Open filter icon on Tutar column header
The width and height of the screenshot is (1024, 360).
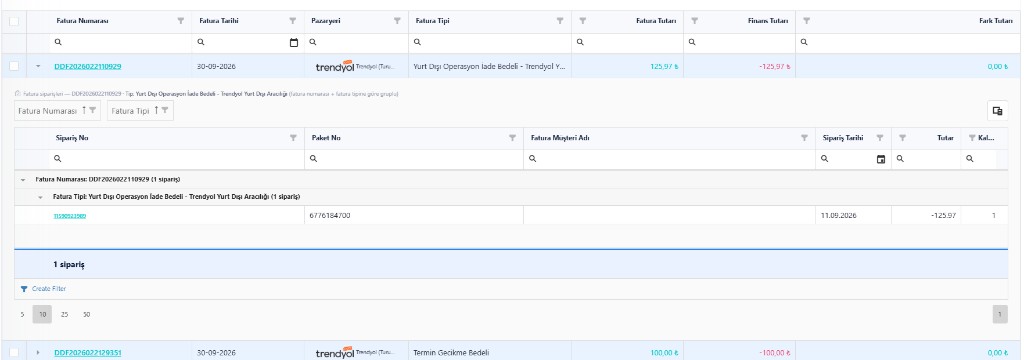click(903, 138)
